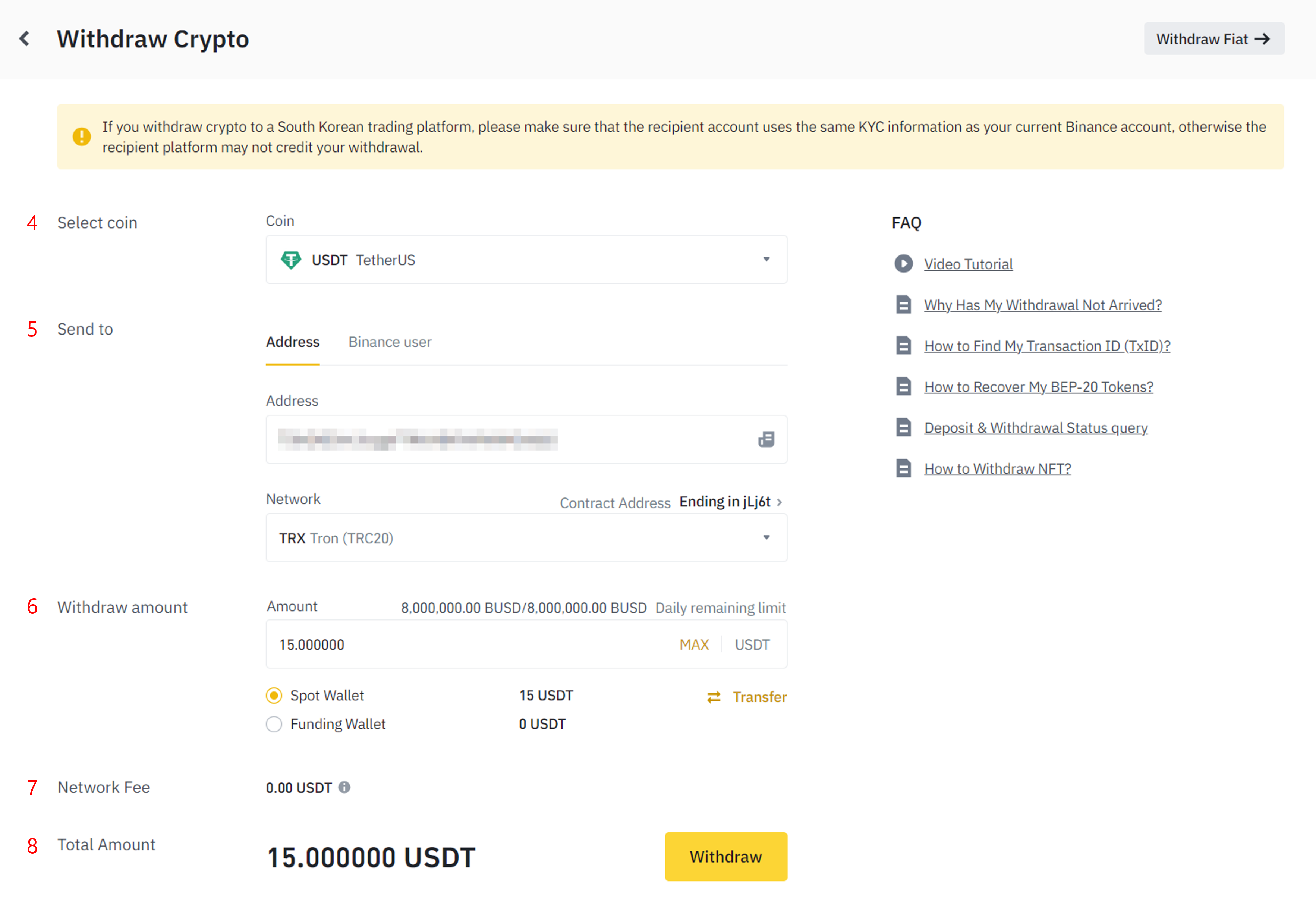
Task: Click the amount field showing 15.000000
Action: (526, 644)
